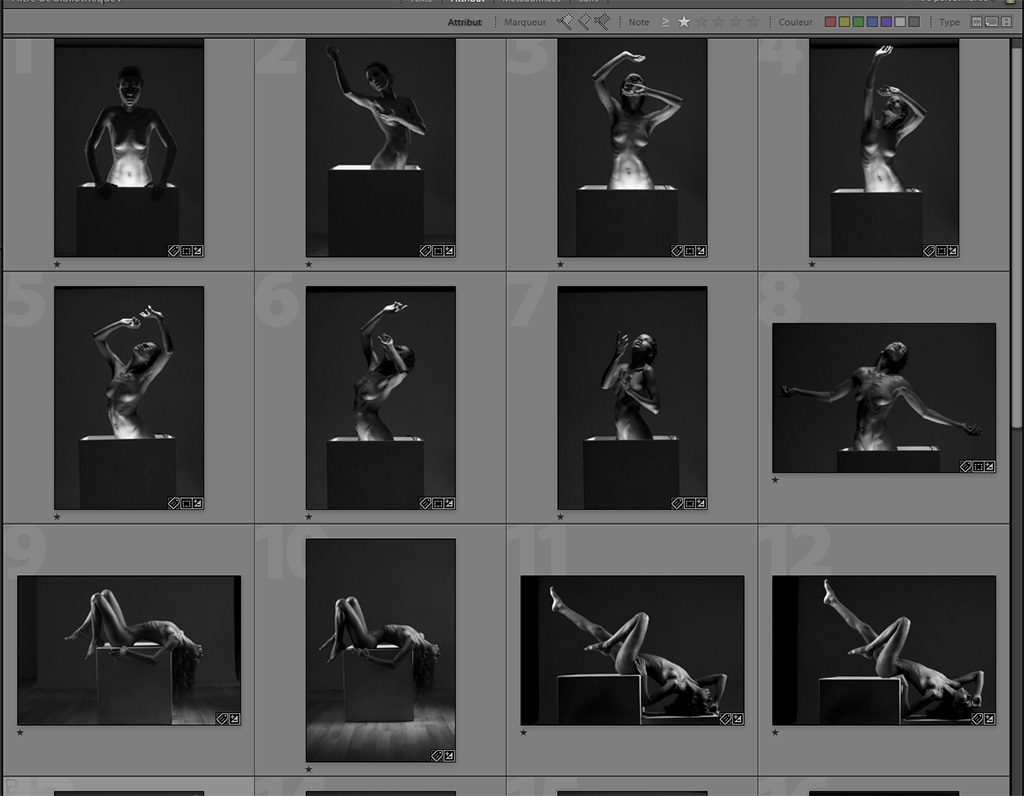The width and height of the screenshot is (1024, 796).
Task: Open keyword tag badge on photo 9
Action: point(222,719)
